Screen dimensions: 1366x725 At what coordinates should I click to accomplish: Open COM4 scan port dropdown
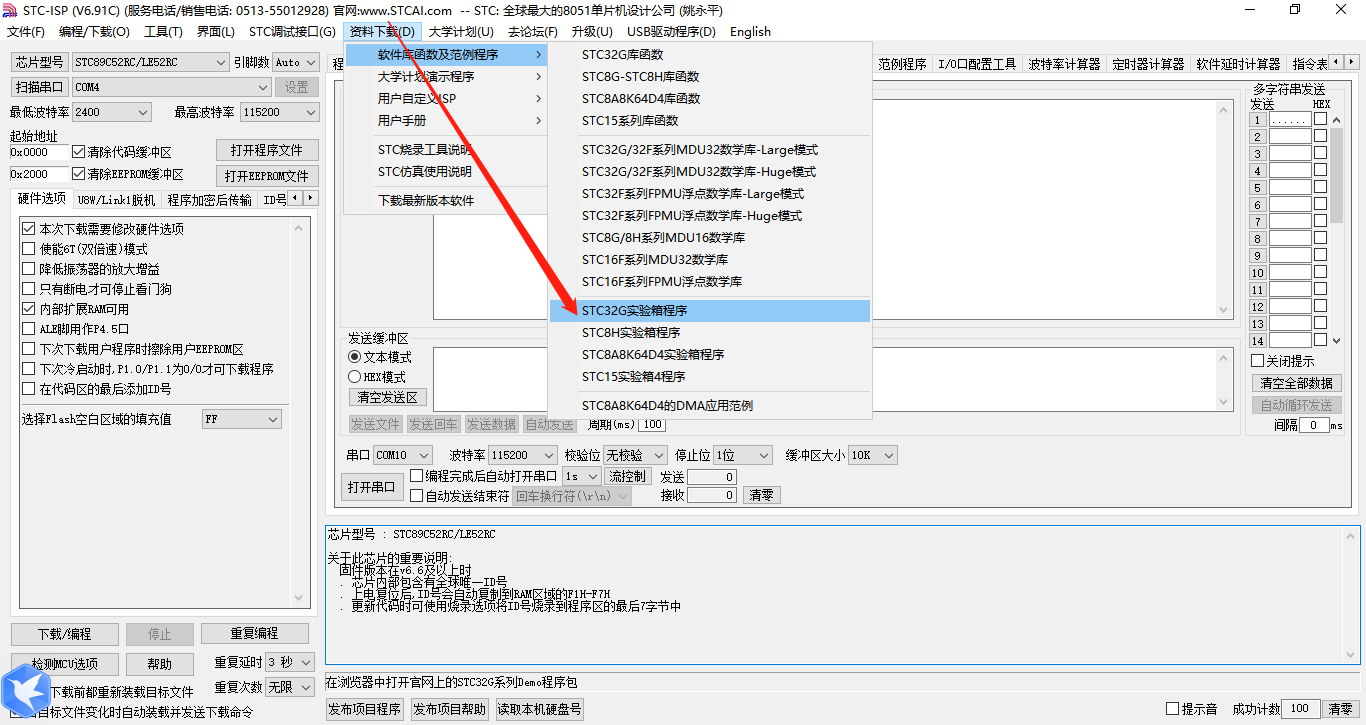point(171,87)
